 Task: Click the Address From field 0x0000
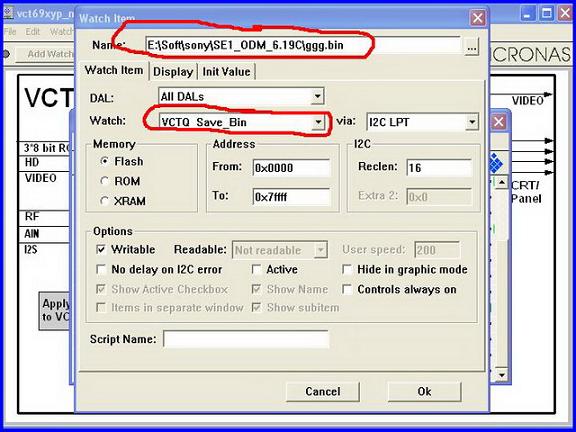coord(291,168)
